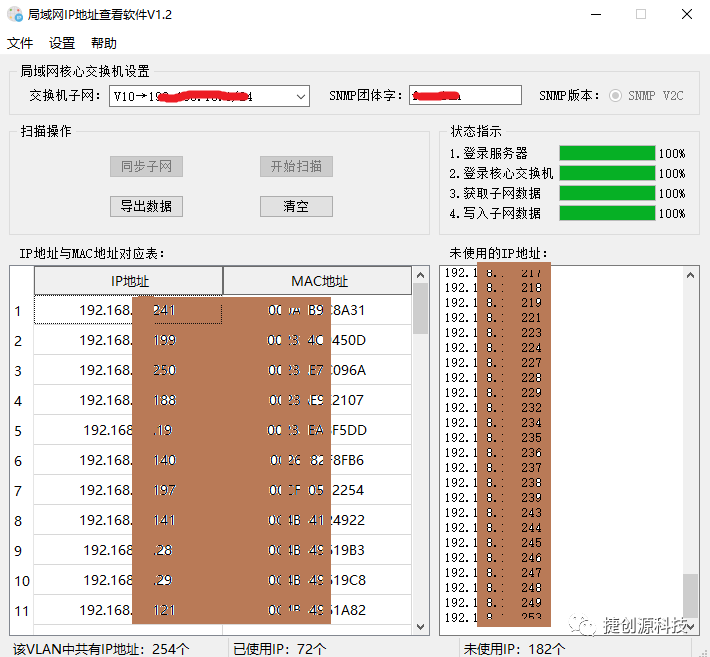The width and height of the screenshot is (710, 657).
Task: Select row 3 IP cell ending 250
Action: pyautogui.click(x=129, y=370)
